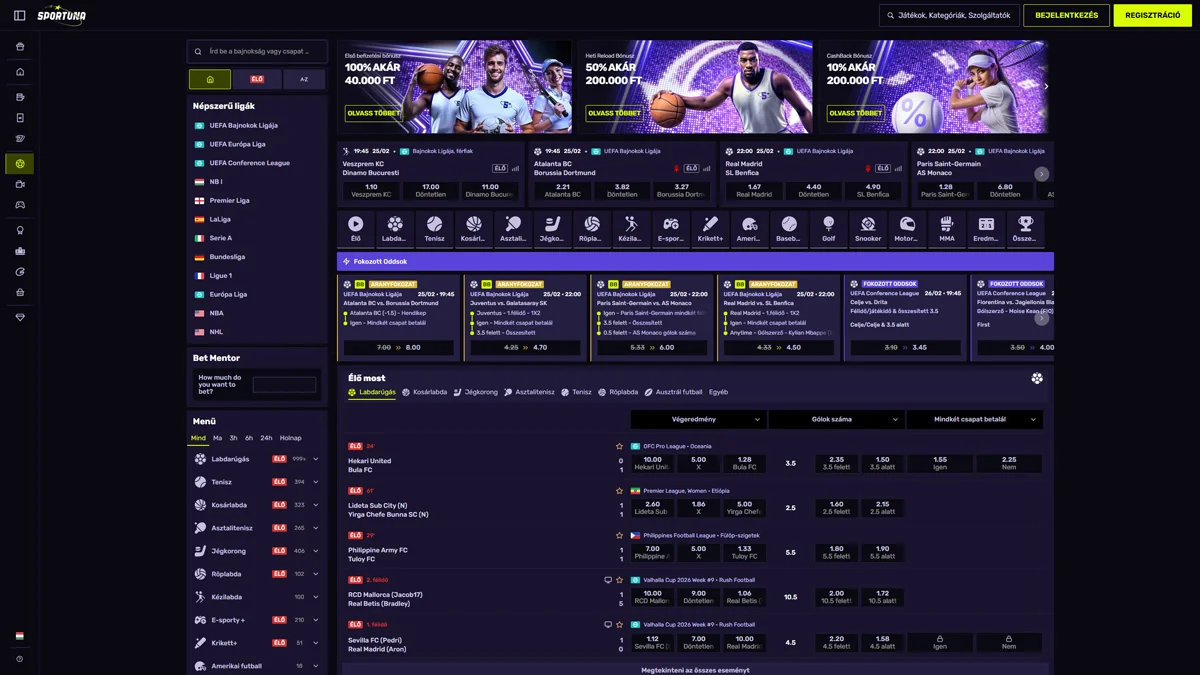Click the Regisztráció button

click(1153, 15)
